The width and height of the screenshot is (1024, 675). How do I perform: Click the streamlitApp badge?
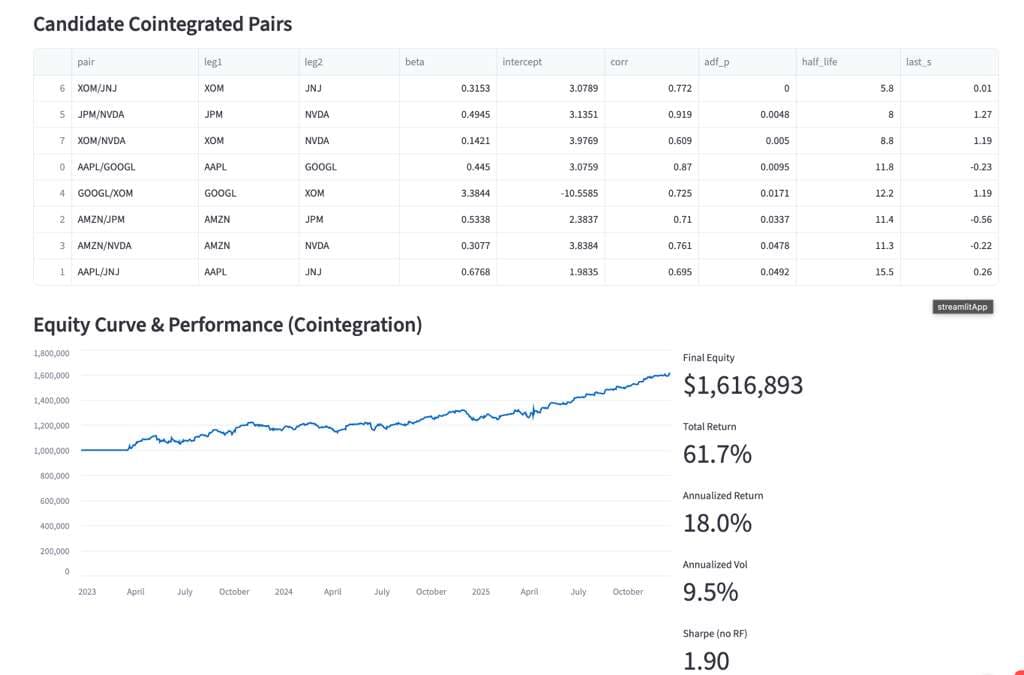(x=964, y=307)
